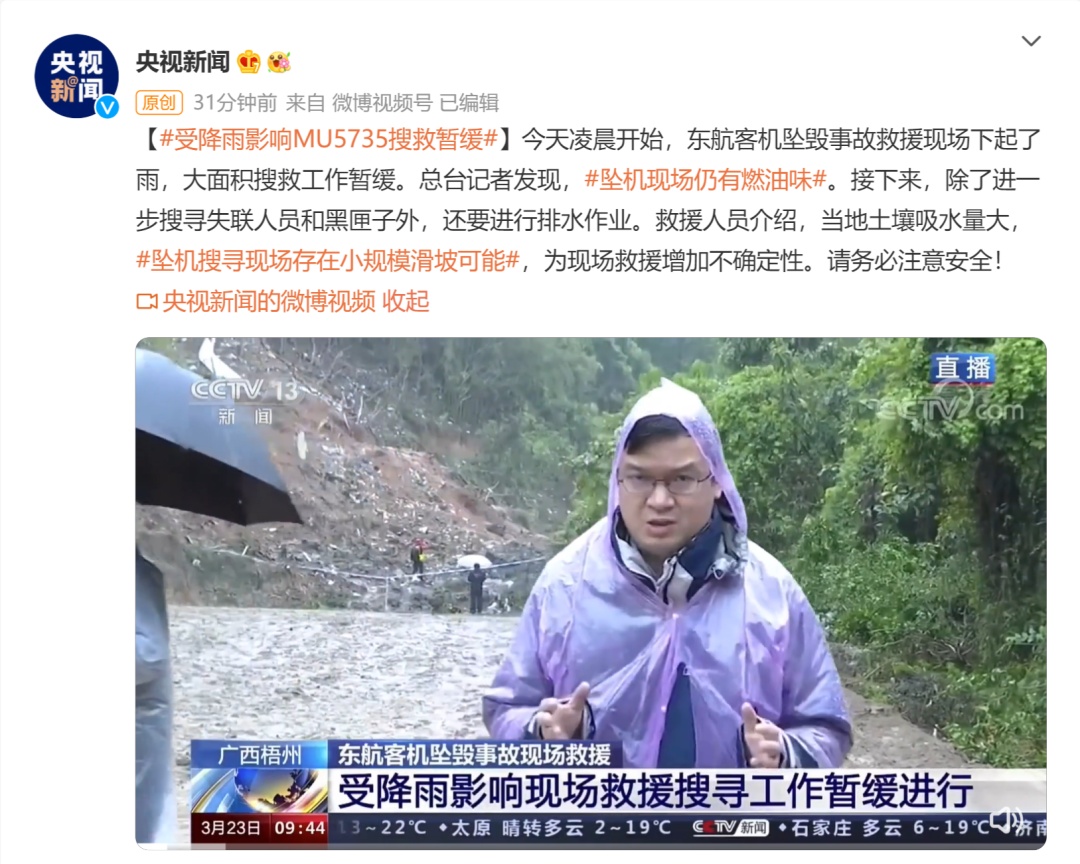Viewport: 1080px width, 864px height.
Task: Click the 31分钟前 post timestamp
Action: pos(235,103)
